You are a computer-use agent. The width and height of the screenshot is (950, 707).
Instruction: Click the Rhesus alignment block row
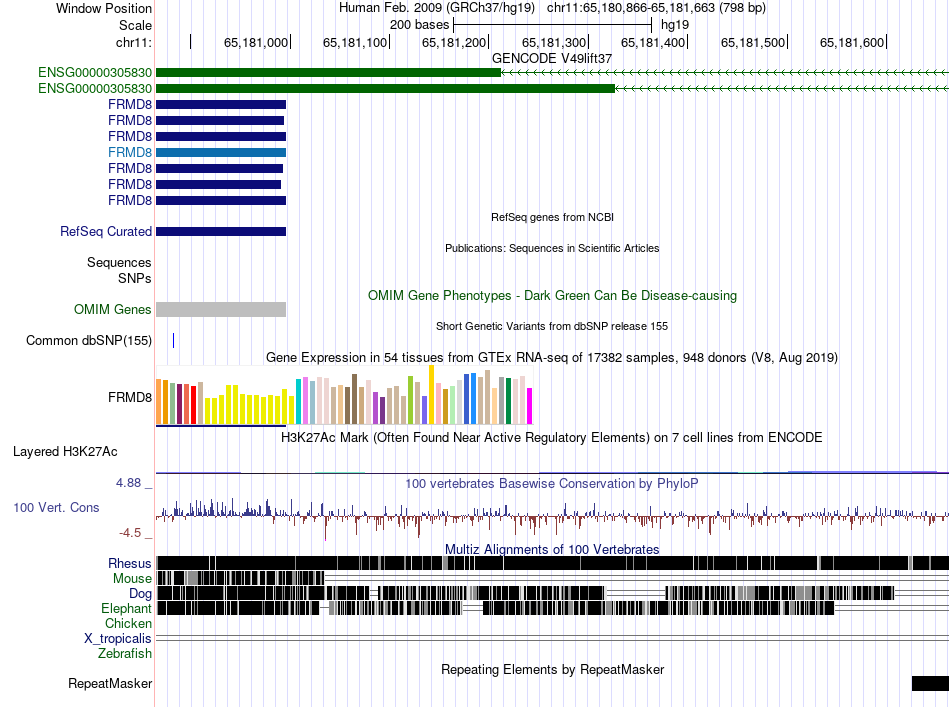tap(552, 563)
